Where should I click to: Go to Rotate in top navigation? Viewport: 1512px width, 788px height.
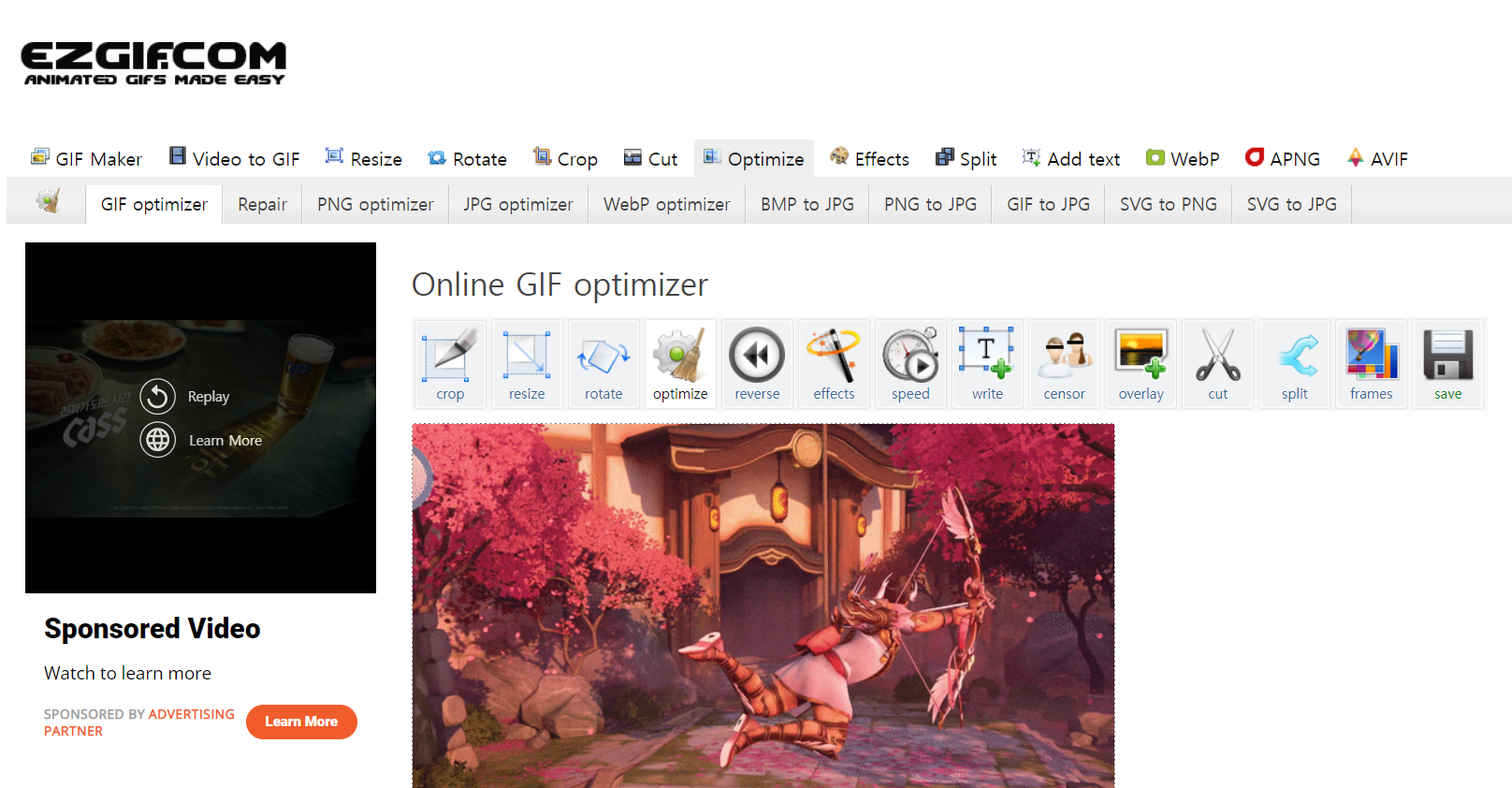(x=467, y=158)
